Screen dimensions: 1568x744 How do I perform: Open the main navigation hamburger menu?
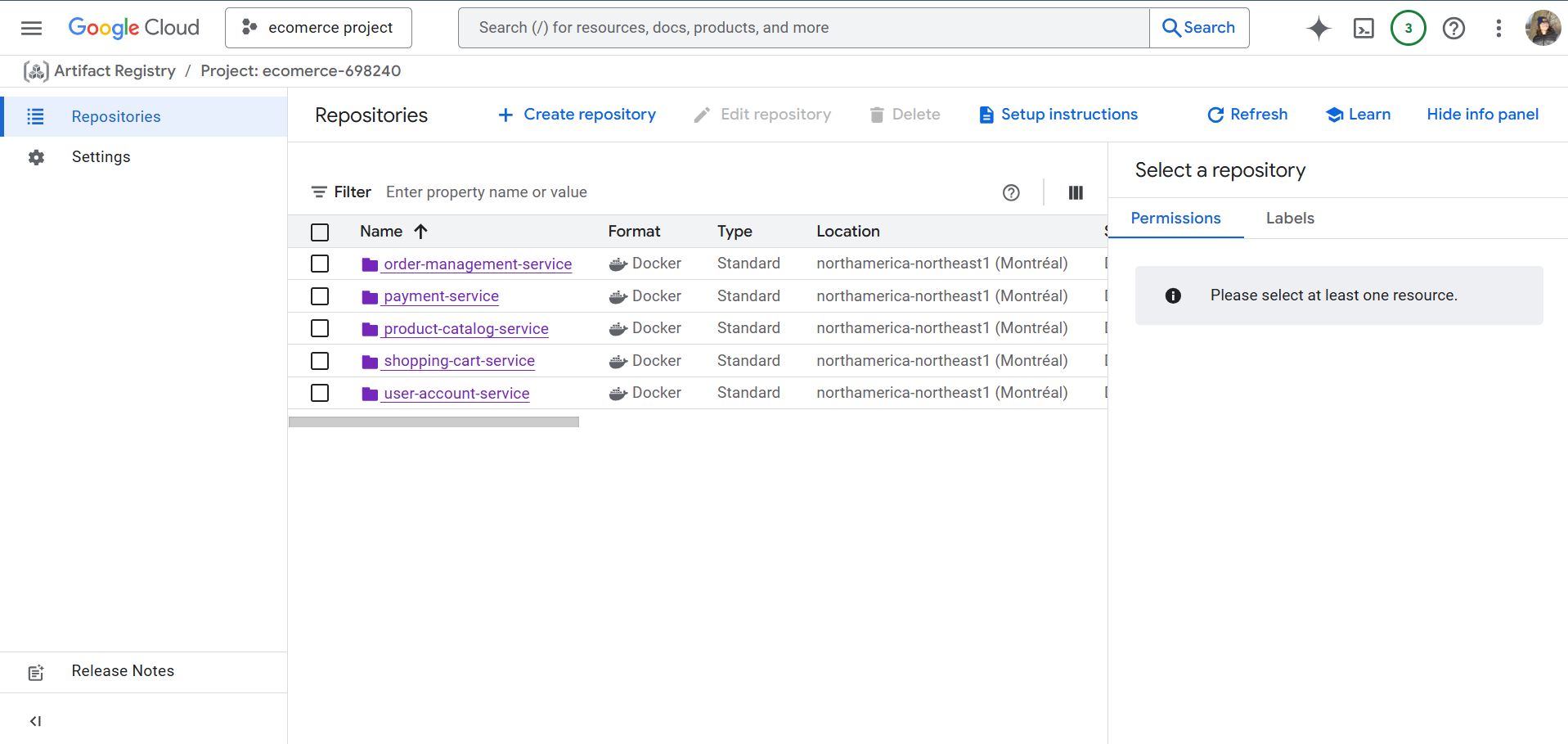pyautogui.click(x=31, y=28)
